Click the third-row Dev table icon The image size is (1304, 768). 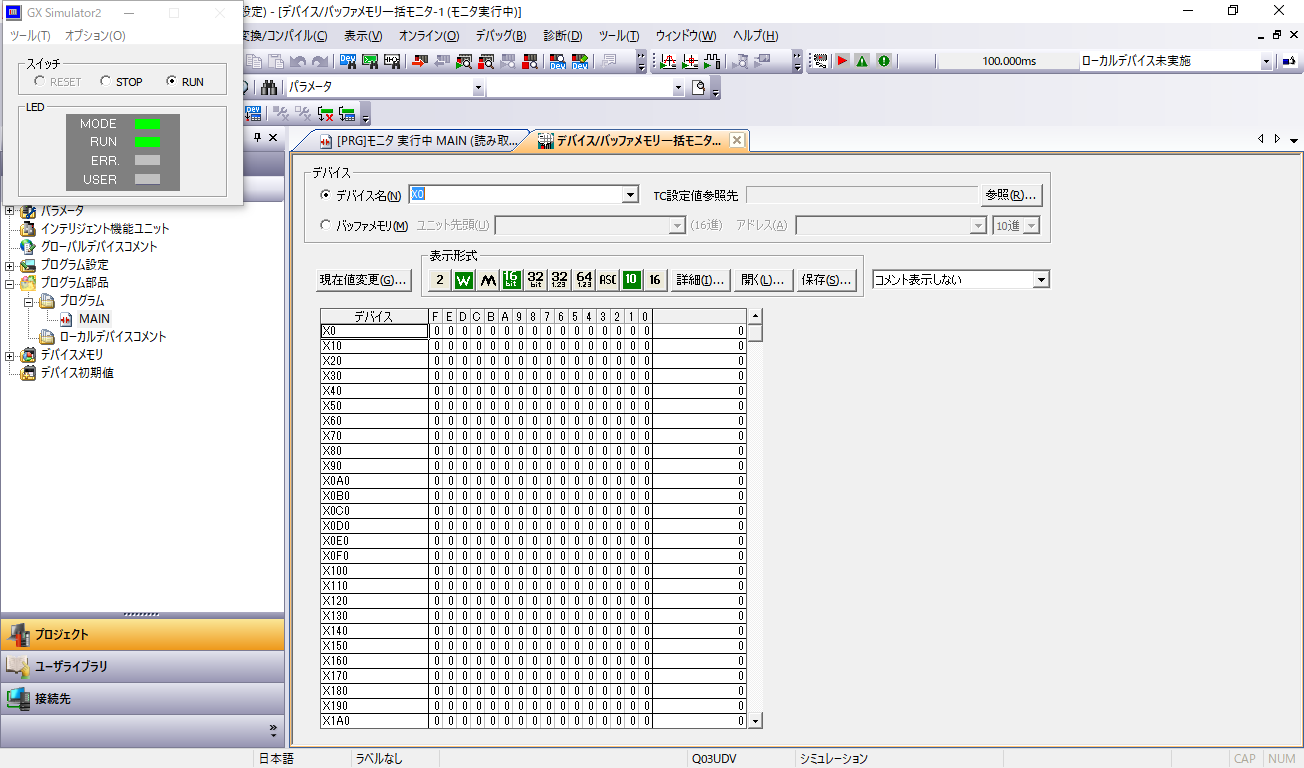[252, 112]
